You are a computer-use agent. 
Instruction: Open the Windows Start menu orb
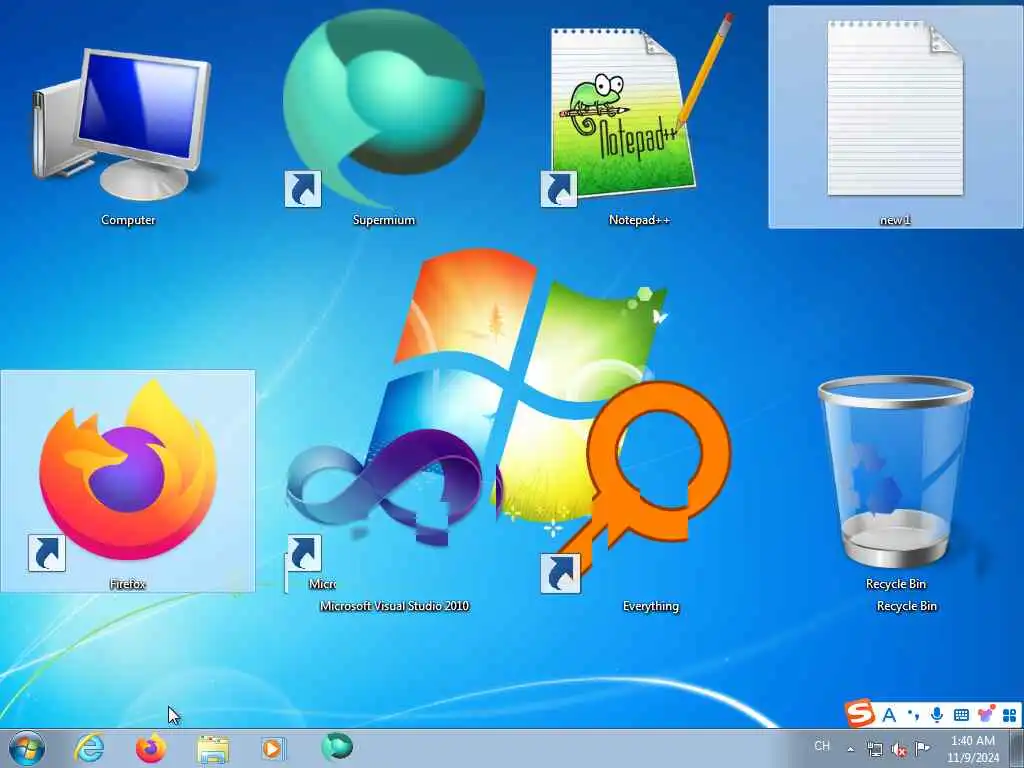click(27, 748)
